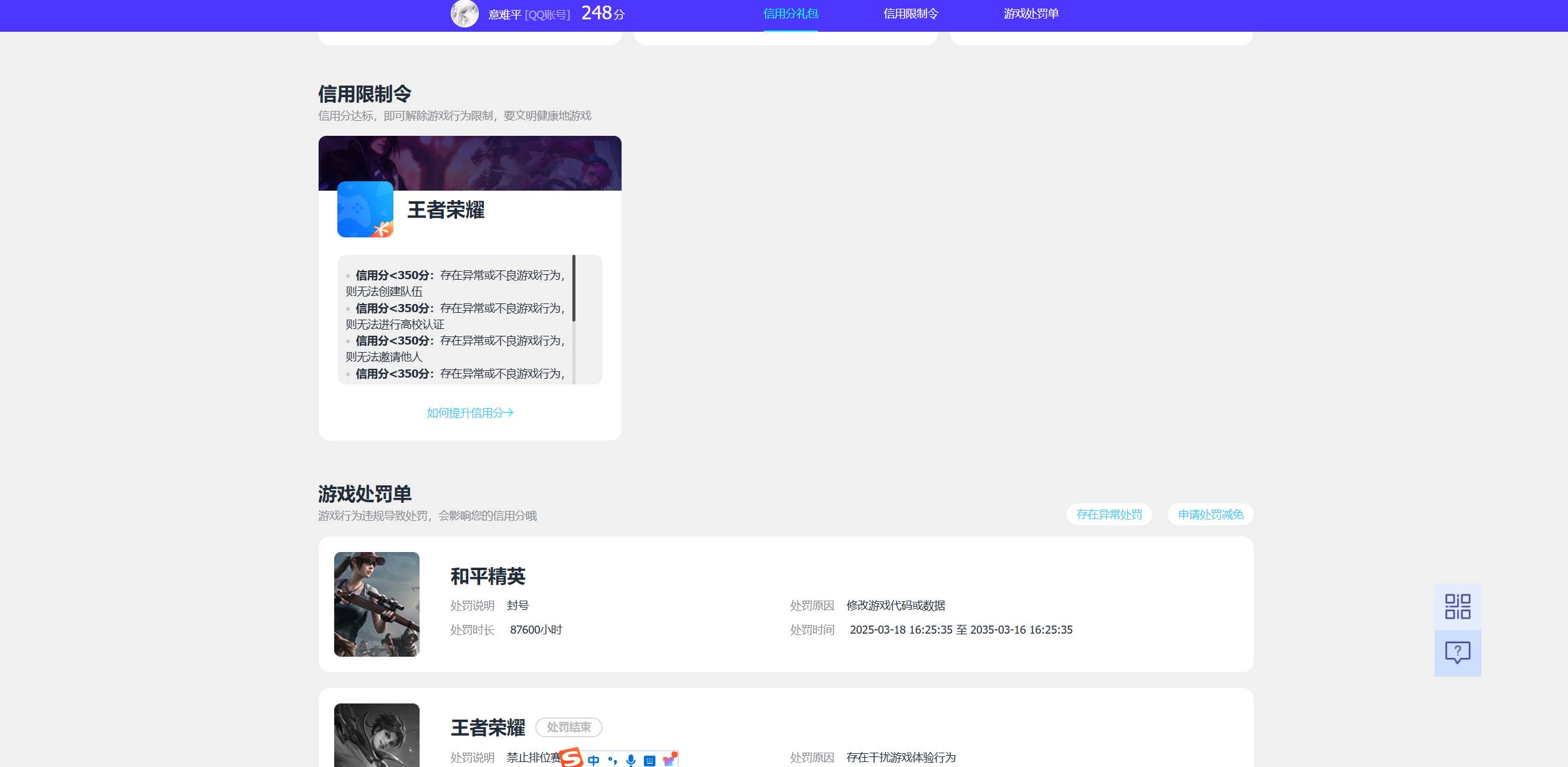Open the QR code side button
This screenshot has width=1568, height=767.
[1458, 606]
